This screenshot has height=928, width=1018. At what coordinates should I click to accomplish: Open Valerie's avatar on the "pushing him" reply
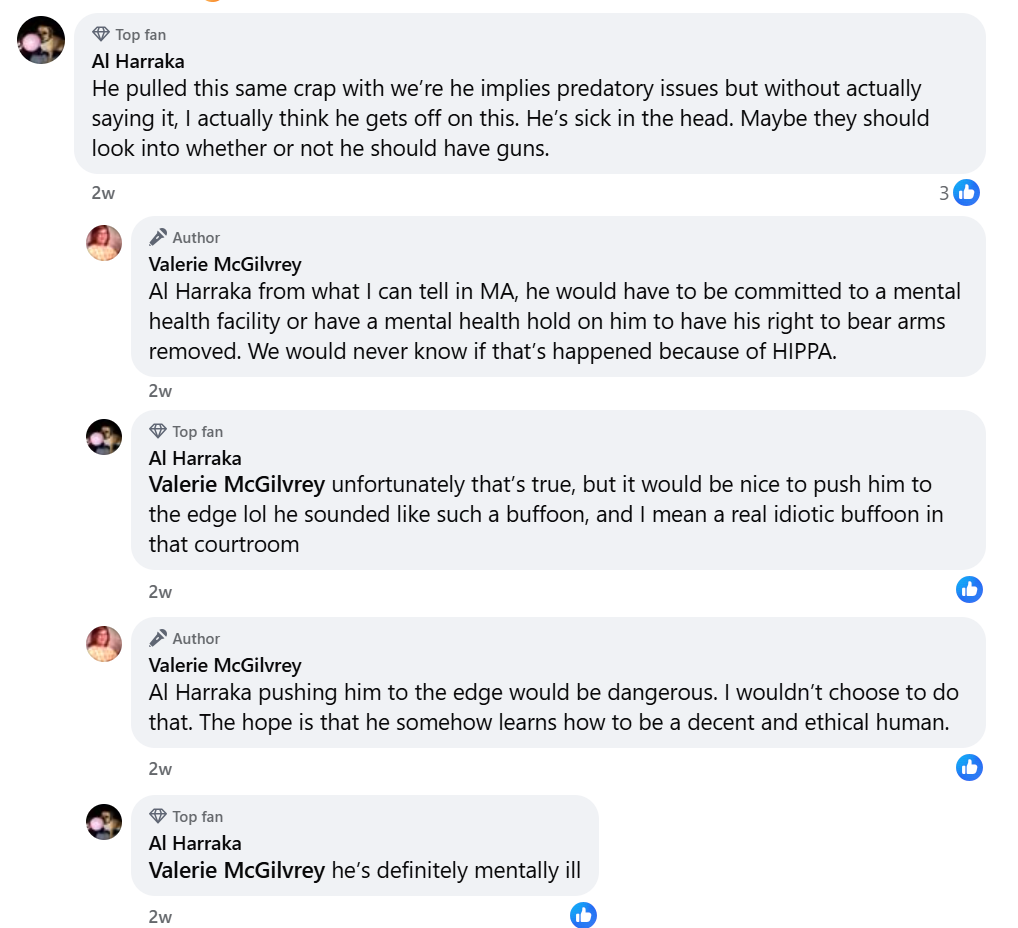[x=104, y=644]
